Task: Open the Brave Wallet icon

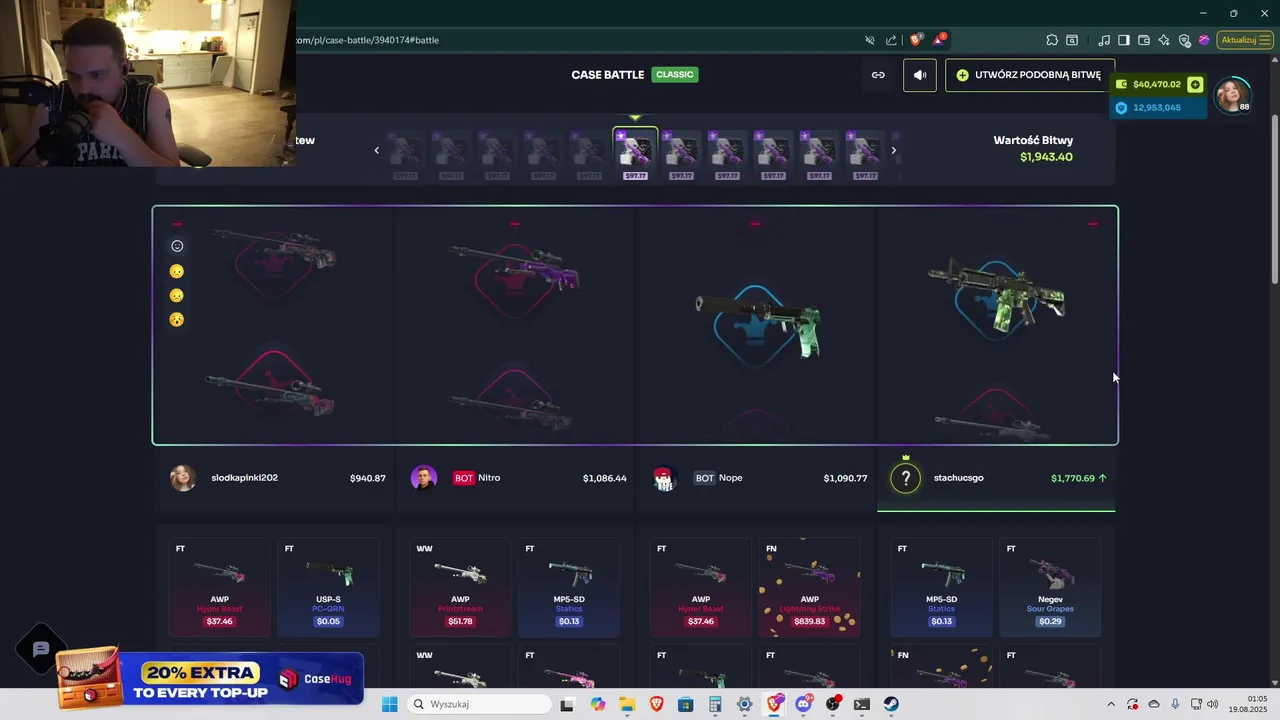Action: 1144,40
